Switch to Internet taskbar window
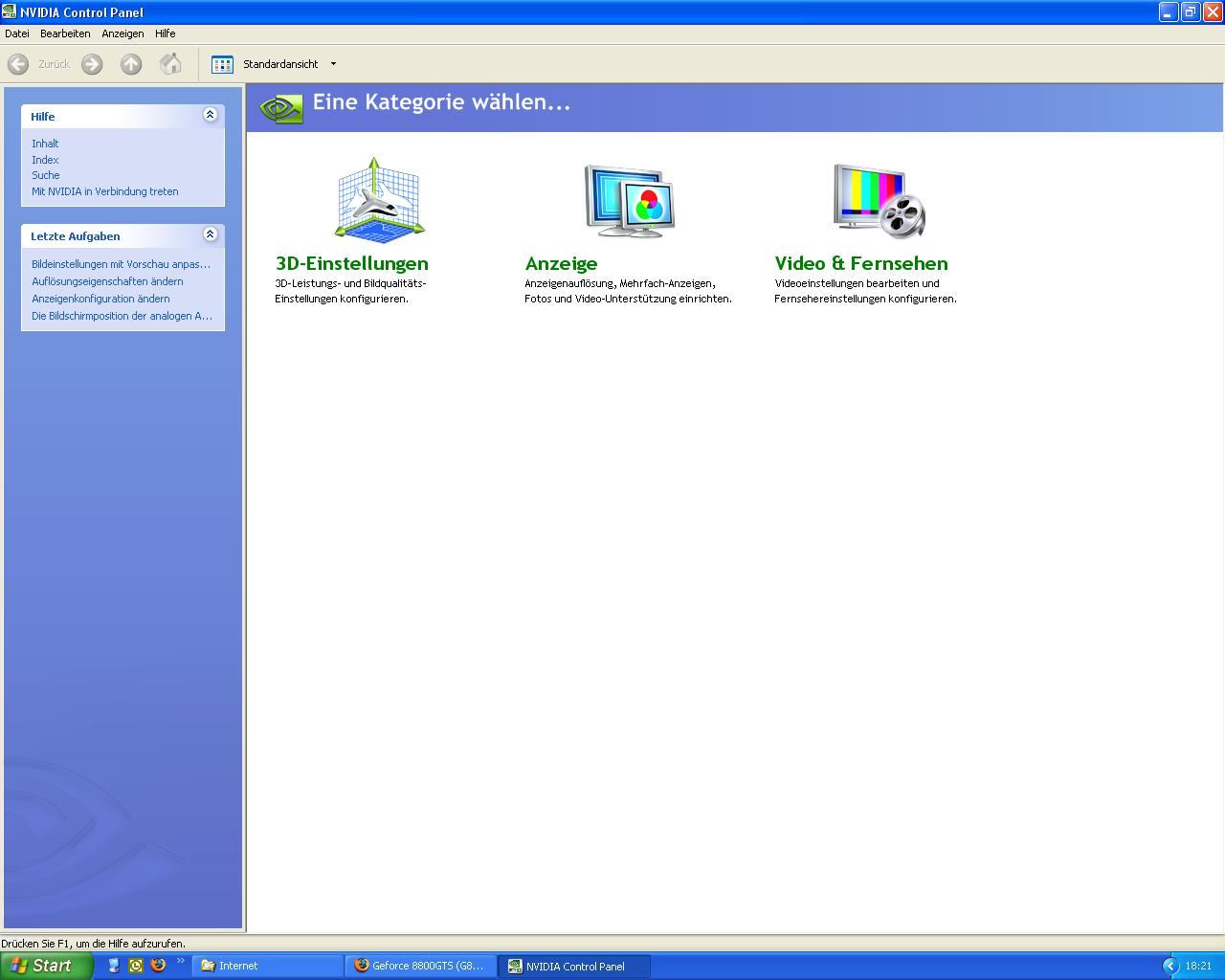 click(268, 966)
